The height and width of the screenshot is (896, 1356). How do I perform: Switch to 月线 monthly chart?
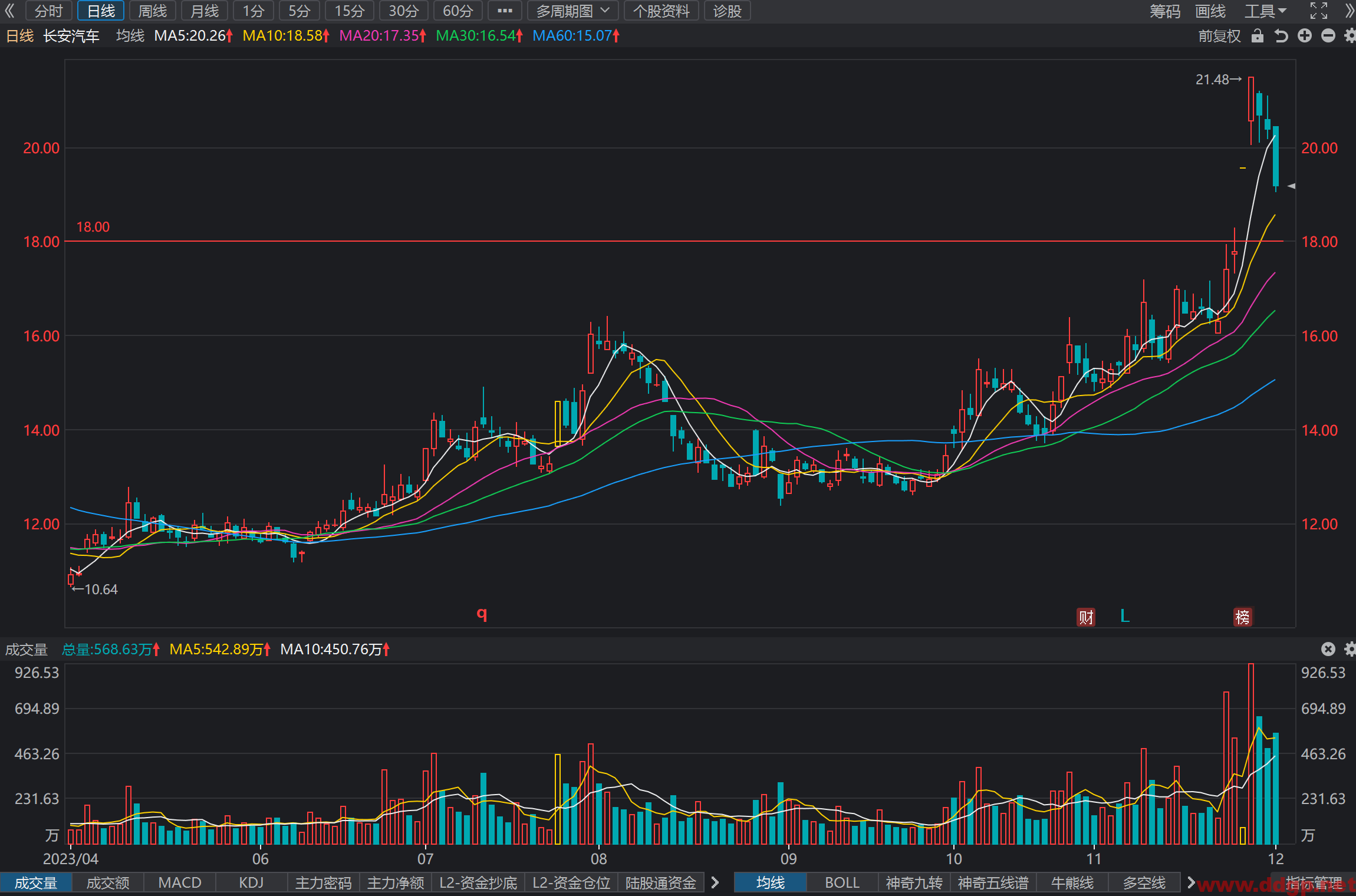205,11
